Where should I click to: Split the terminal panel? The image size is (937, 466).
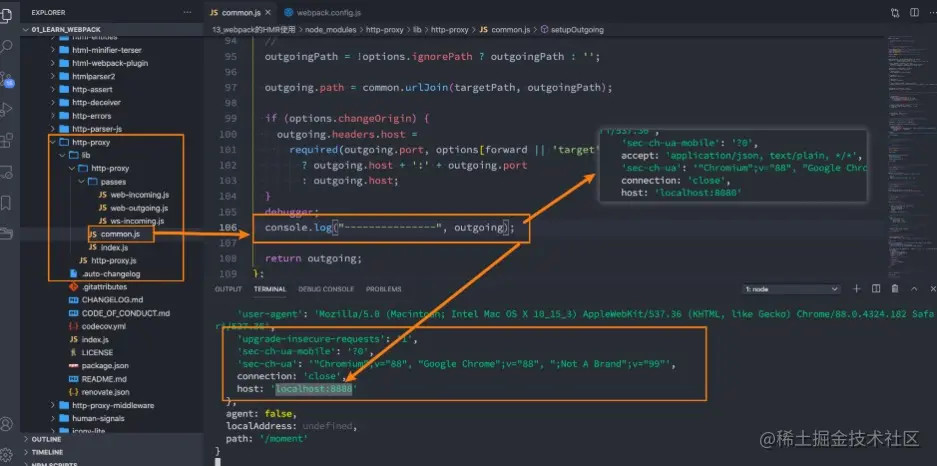[x=876, y=289]
